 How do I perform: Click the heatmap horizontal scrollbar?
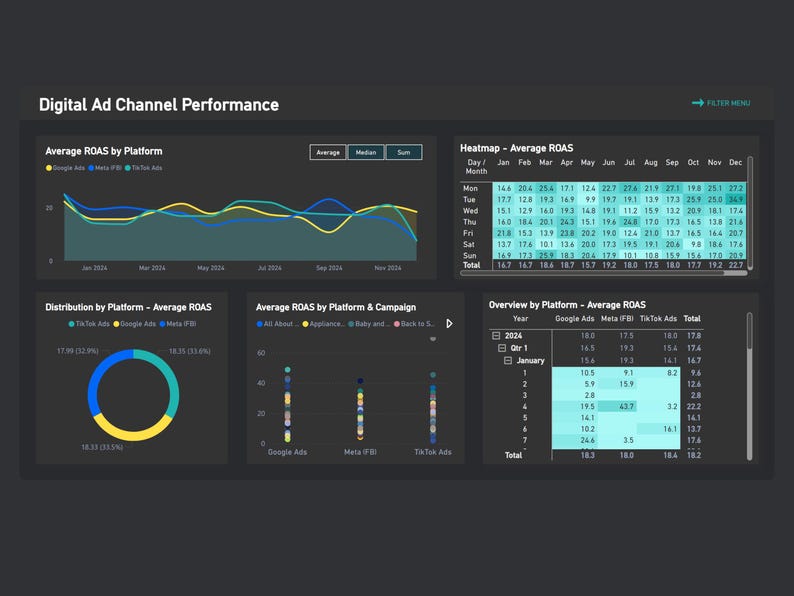(604, 273)
